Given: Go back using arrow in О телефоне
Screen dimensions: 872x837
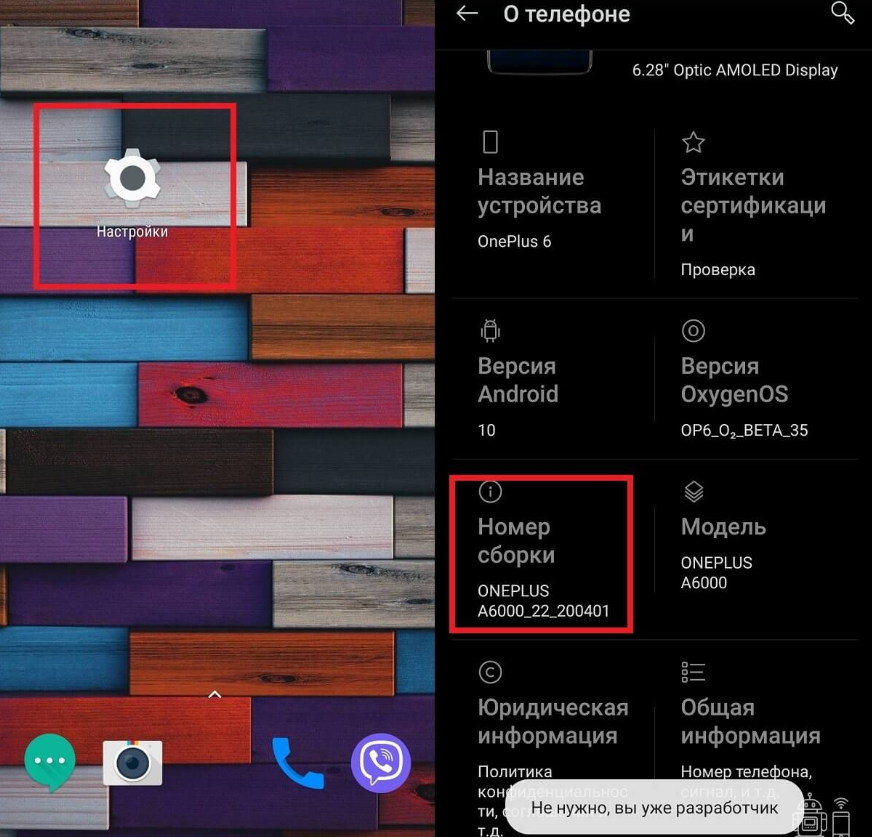Looking at the screenshot, I should point(467,13).
